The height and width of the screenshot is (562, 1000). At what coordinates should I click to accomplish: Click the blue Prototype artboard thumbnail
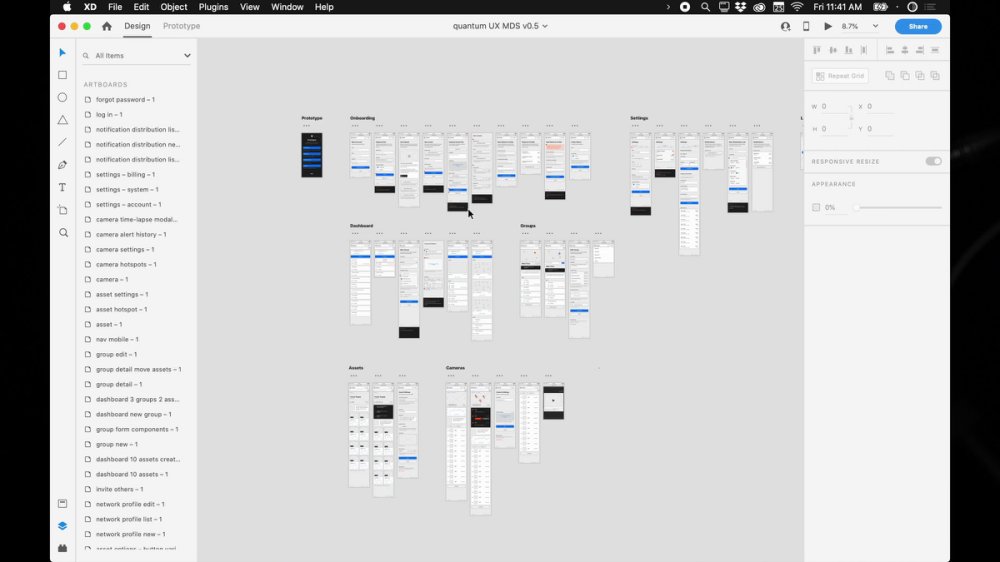pyautogui.click(x=312, y=155)
